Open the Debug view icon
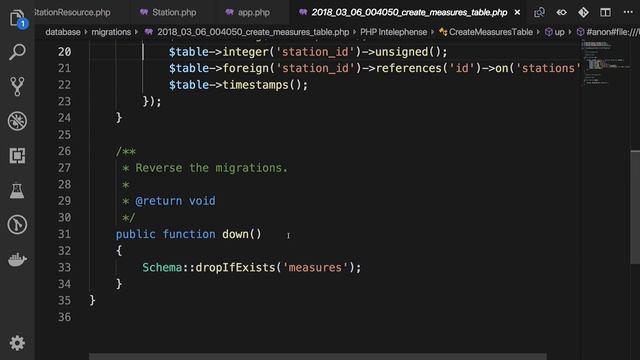 click(x=17, y=121)
